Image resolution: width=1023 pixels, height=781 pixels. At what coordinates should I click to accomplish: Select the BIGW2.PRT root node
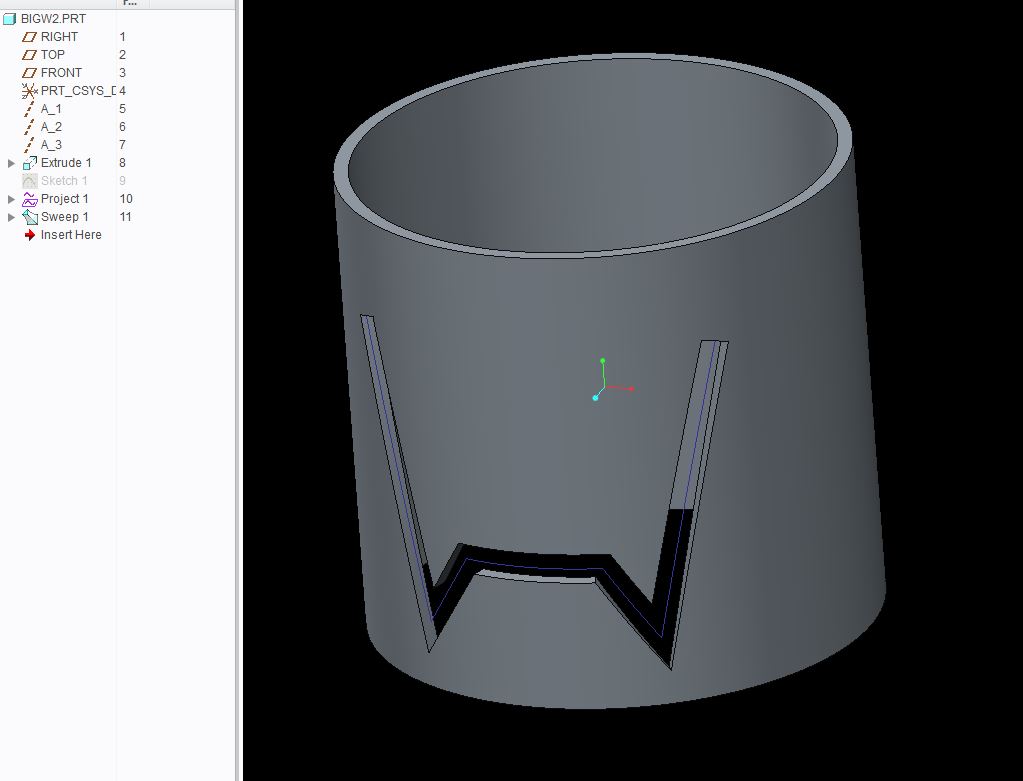tap(53, 19)
